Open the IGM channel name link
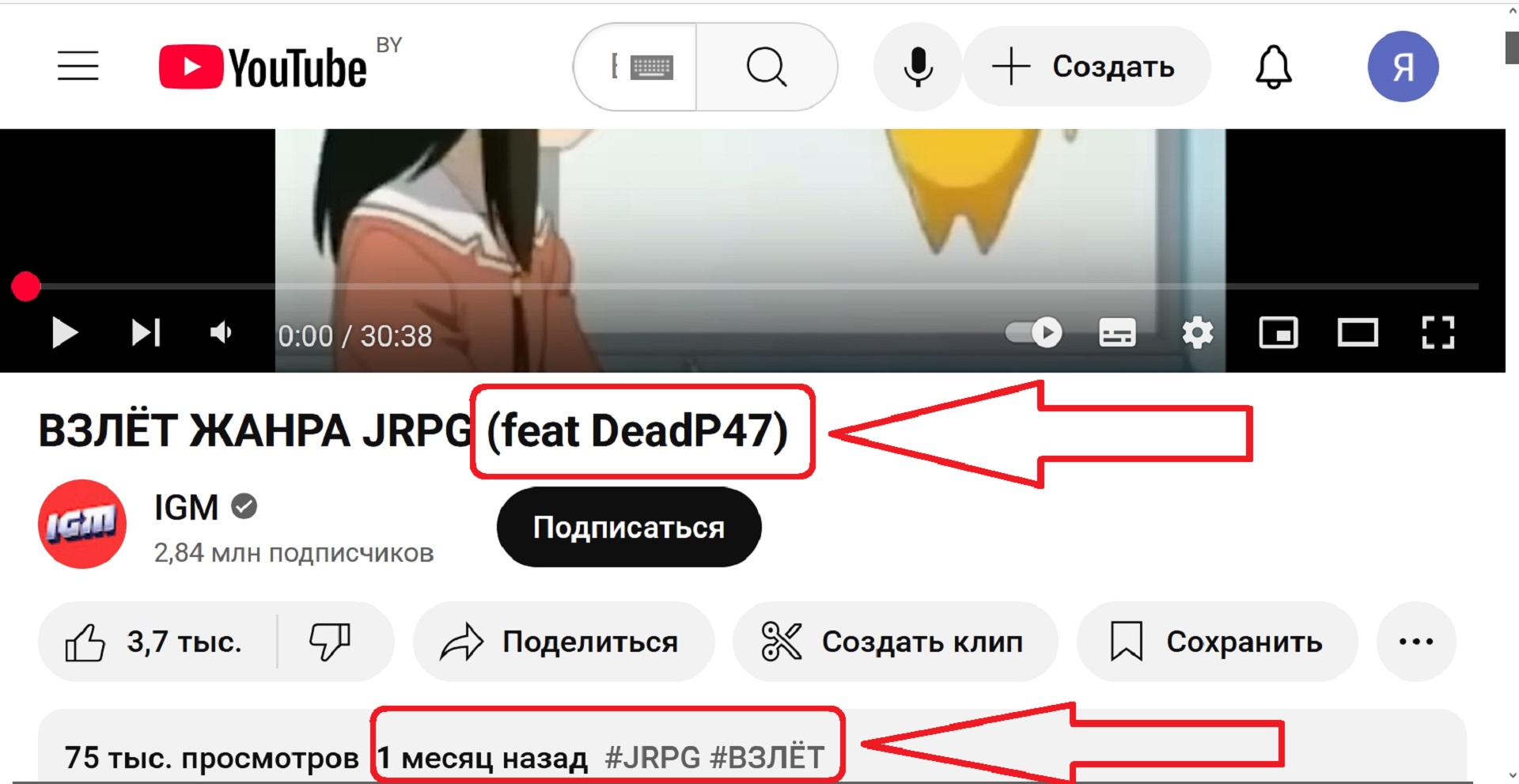Image resolution: width=1519 pixels, height=784 pixels. 186,507
